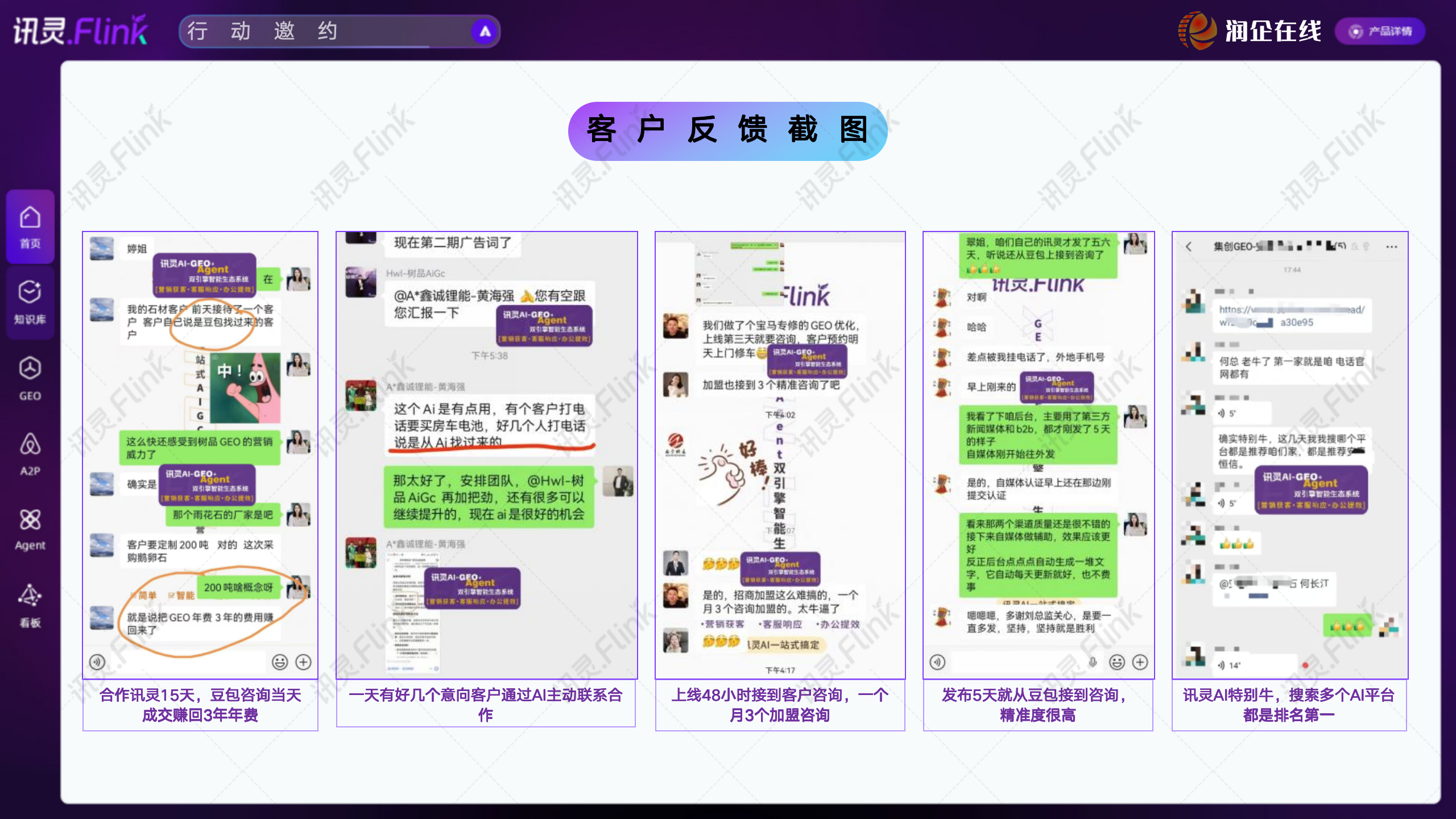Open the https link in the 集创GEO chat
Screen dimensions: 1456x819
pyautogui.click(x=1292, y=316)
